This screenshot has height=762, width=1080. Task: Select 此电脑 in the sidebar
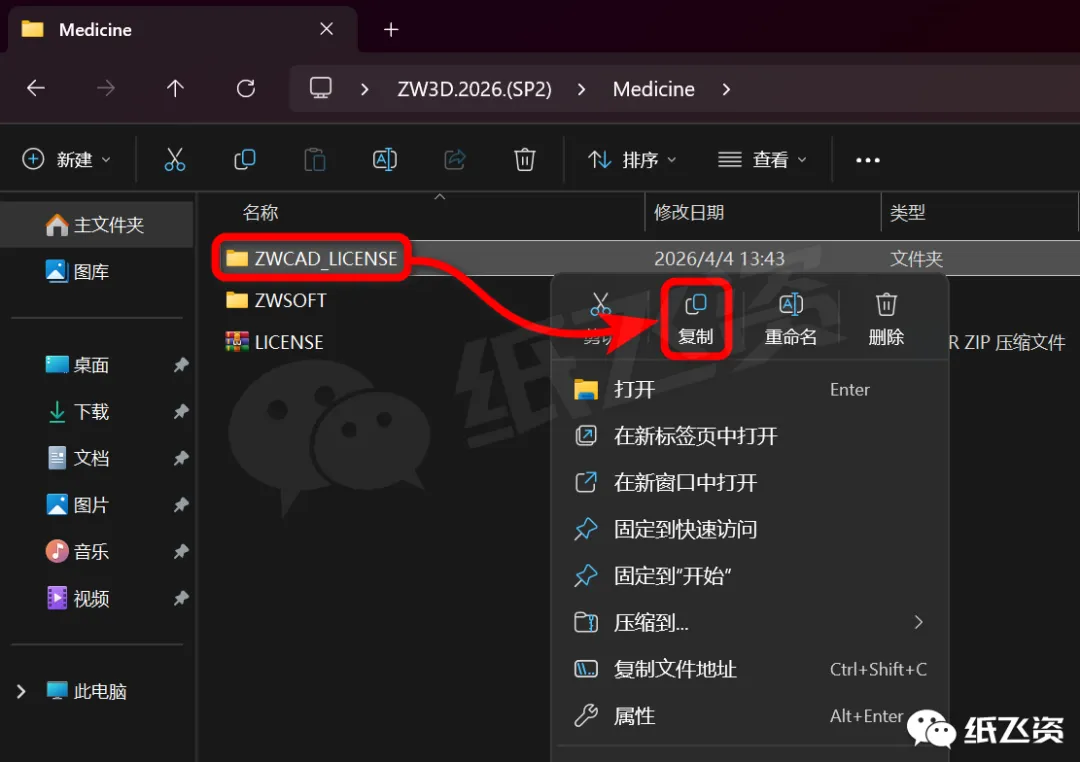87,691
